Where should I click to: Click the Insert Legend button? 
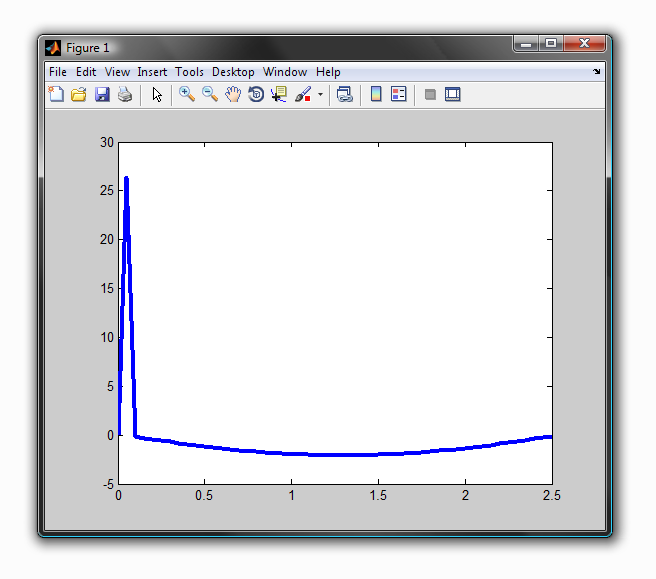tap(399, 95)
